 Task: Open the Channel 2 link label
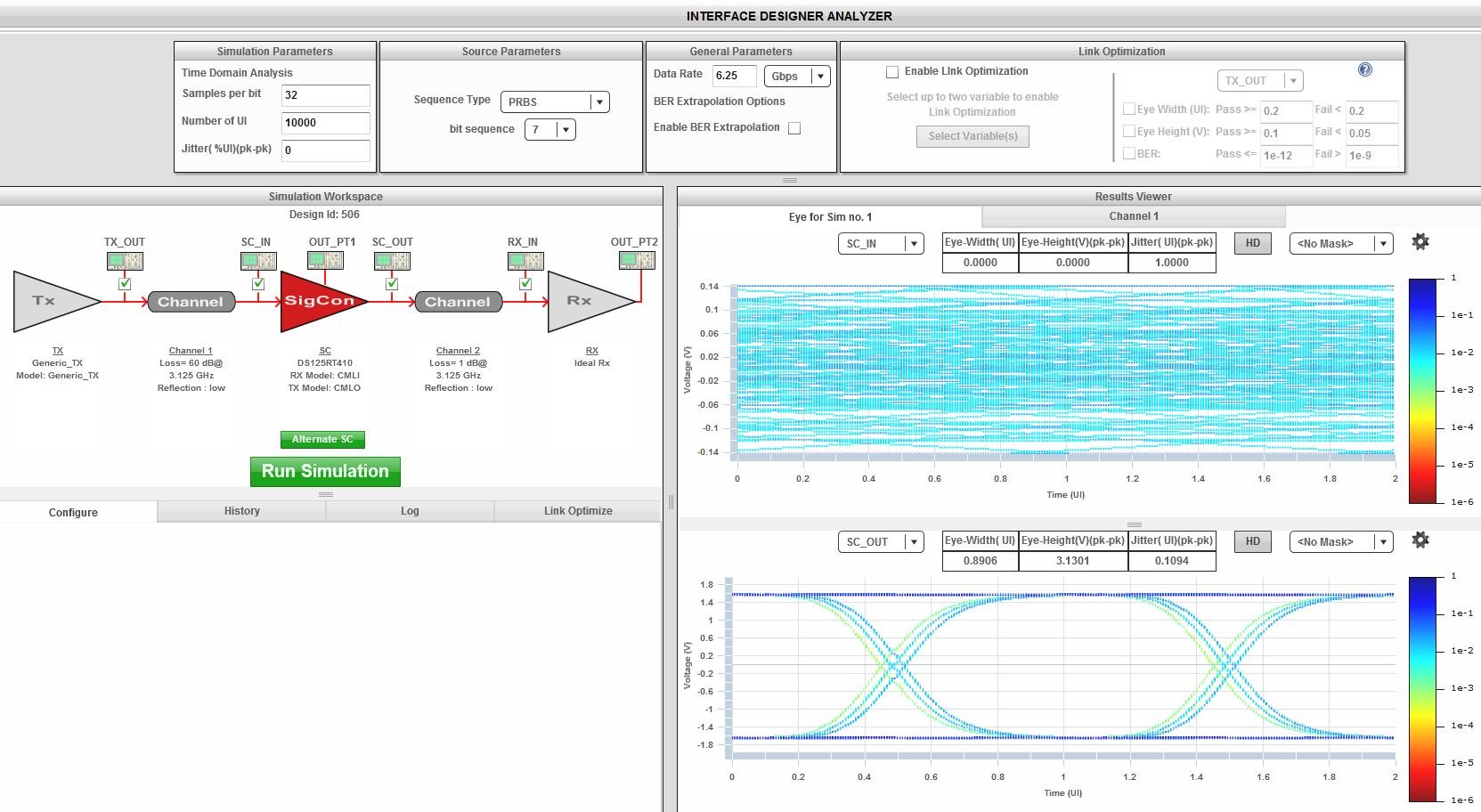point(458,351)
